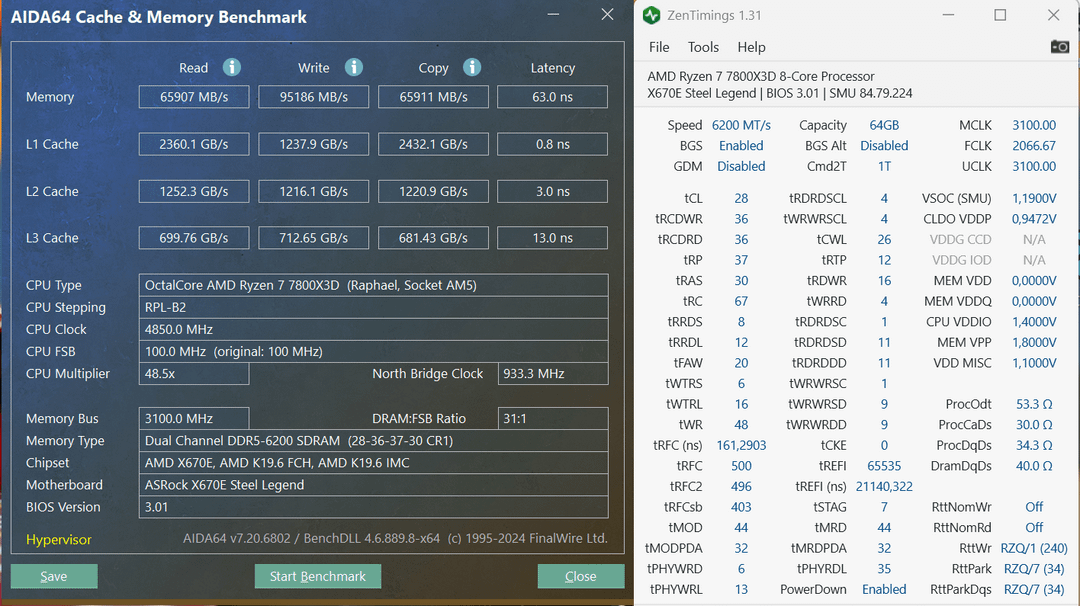Open the Tools menu in ZenTimings
Viewport: 1080px width, 606px height.
pos(703,47)
